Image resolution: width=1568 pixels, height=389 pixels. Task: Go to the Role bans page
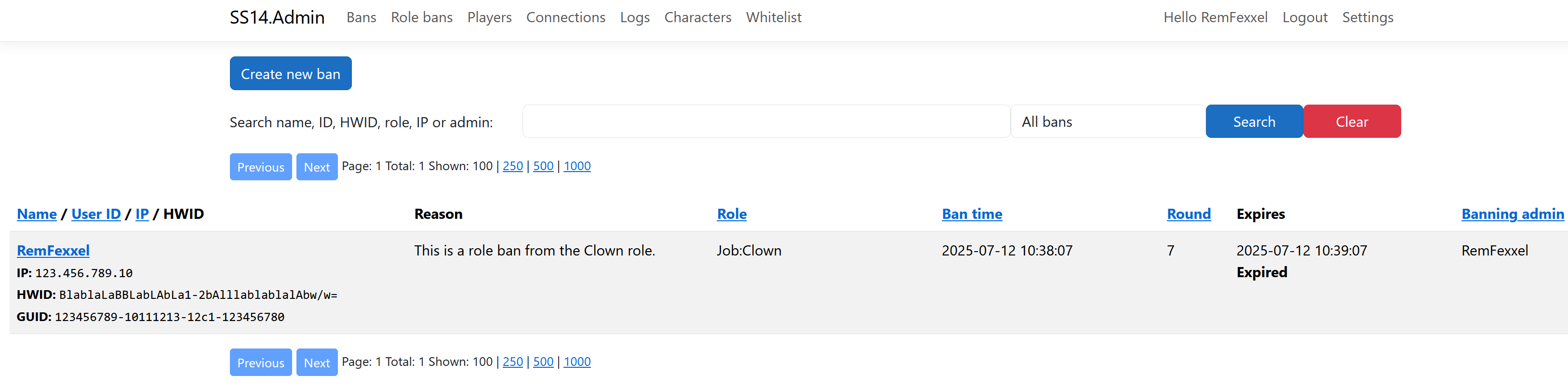pyautogui.click(x=421, y=17)
